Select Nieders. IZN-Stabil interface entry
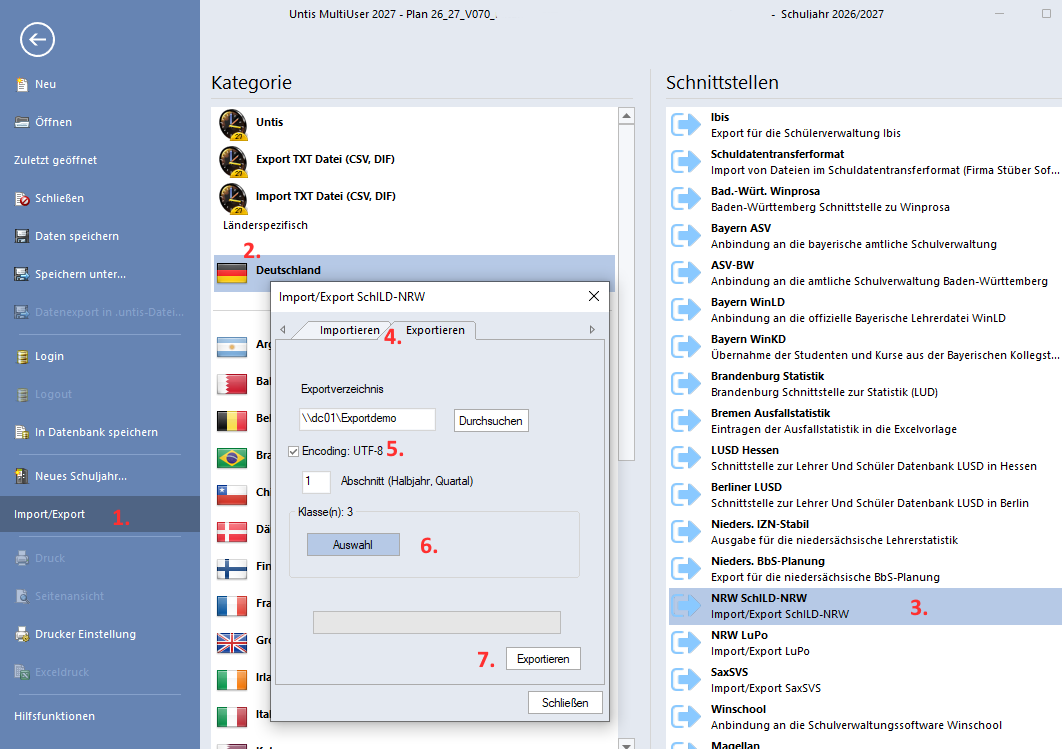 click(865, 532)
